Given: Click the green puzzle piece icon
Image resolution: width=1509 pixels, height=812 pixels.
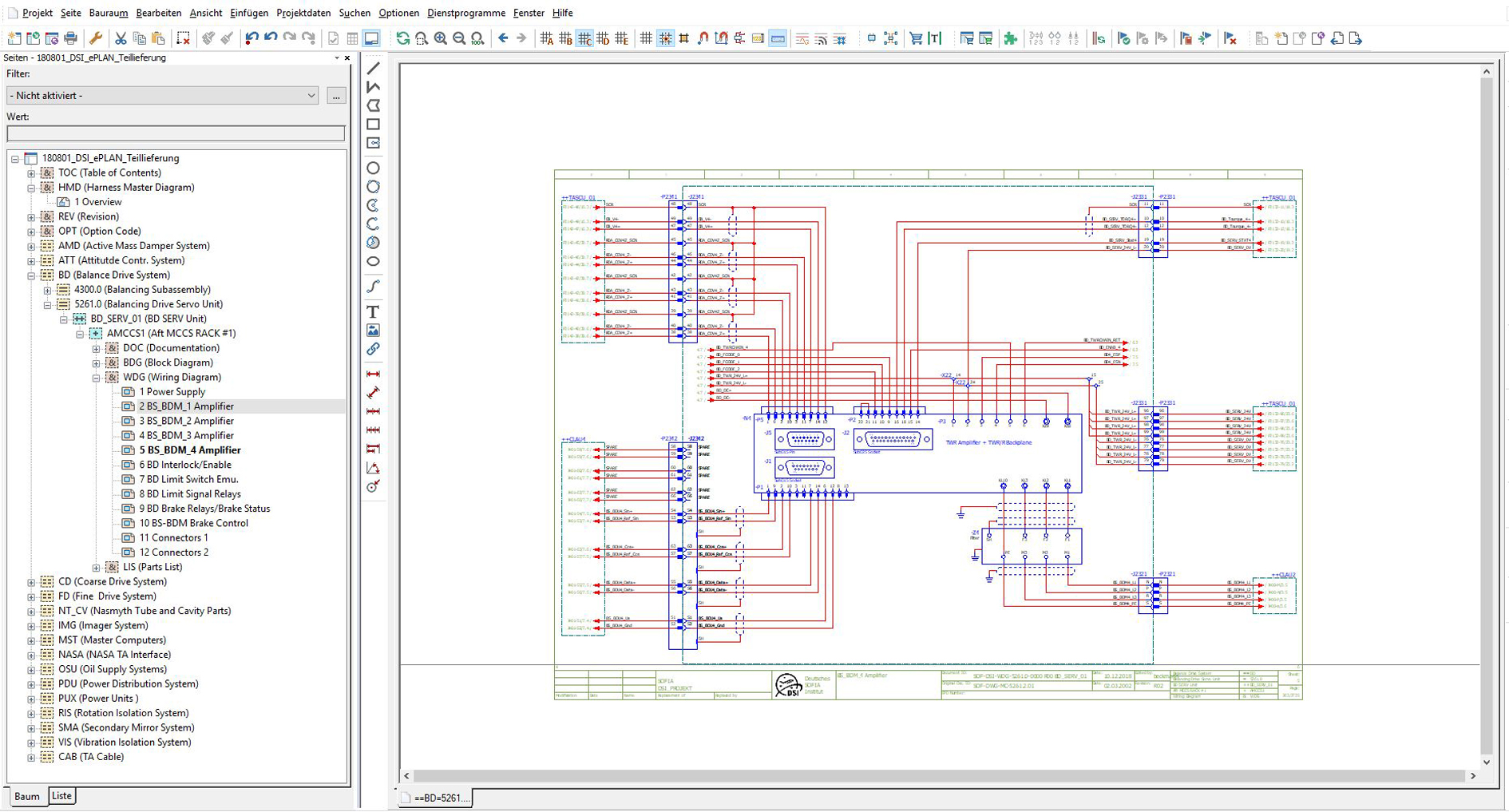Looking at the screenshot, I should tap(1010, 38).
